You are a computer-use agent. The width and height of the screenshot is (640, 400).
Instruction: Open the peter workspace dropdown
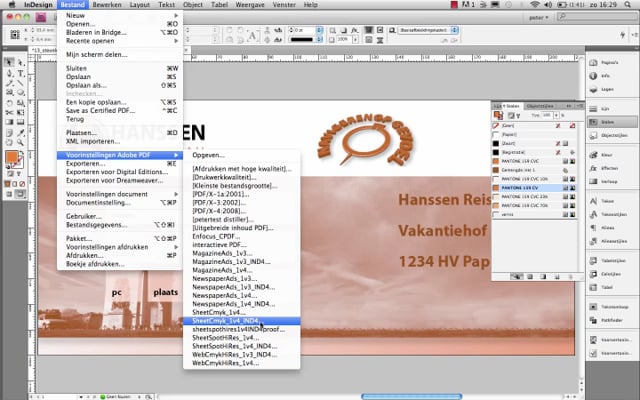[x=539, y=17]
